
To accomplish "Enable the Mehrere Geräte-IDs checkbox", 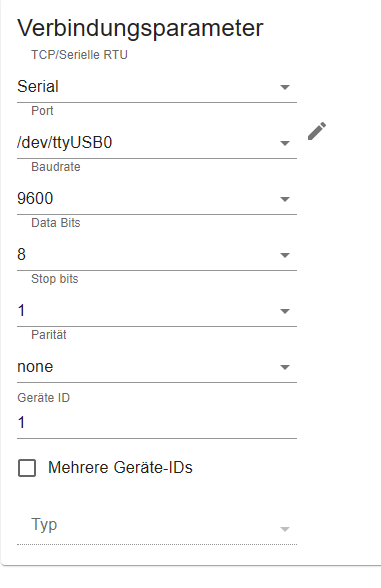I will pos(27,468).
